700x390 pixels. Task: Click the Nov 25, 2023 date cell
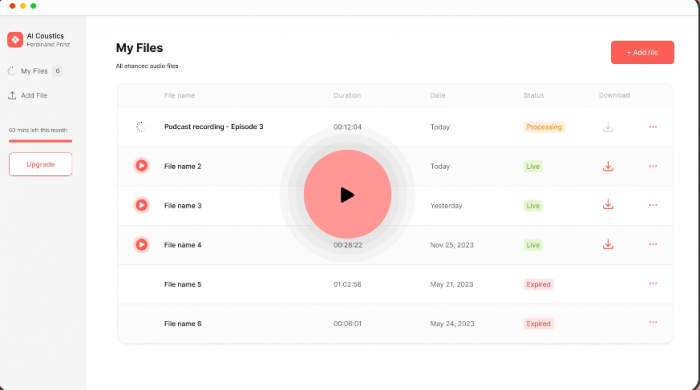(452, 245)
